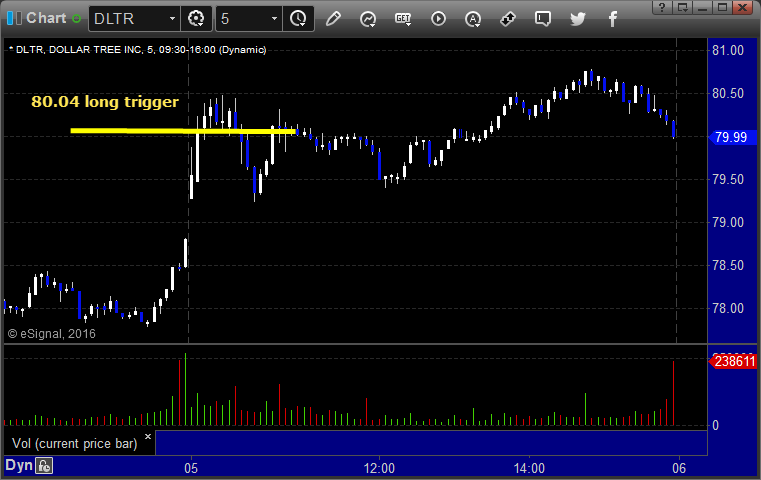Click the 78.00 price axis label
The image size is (761, 480).
click(x=728, y=309)
